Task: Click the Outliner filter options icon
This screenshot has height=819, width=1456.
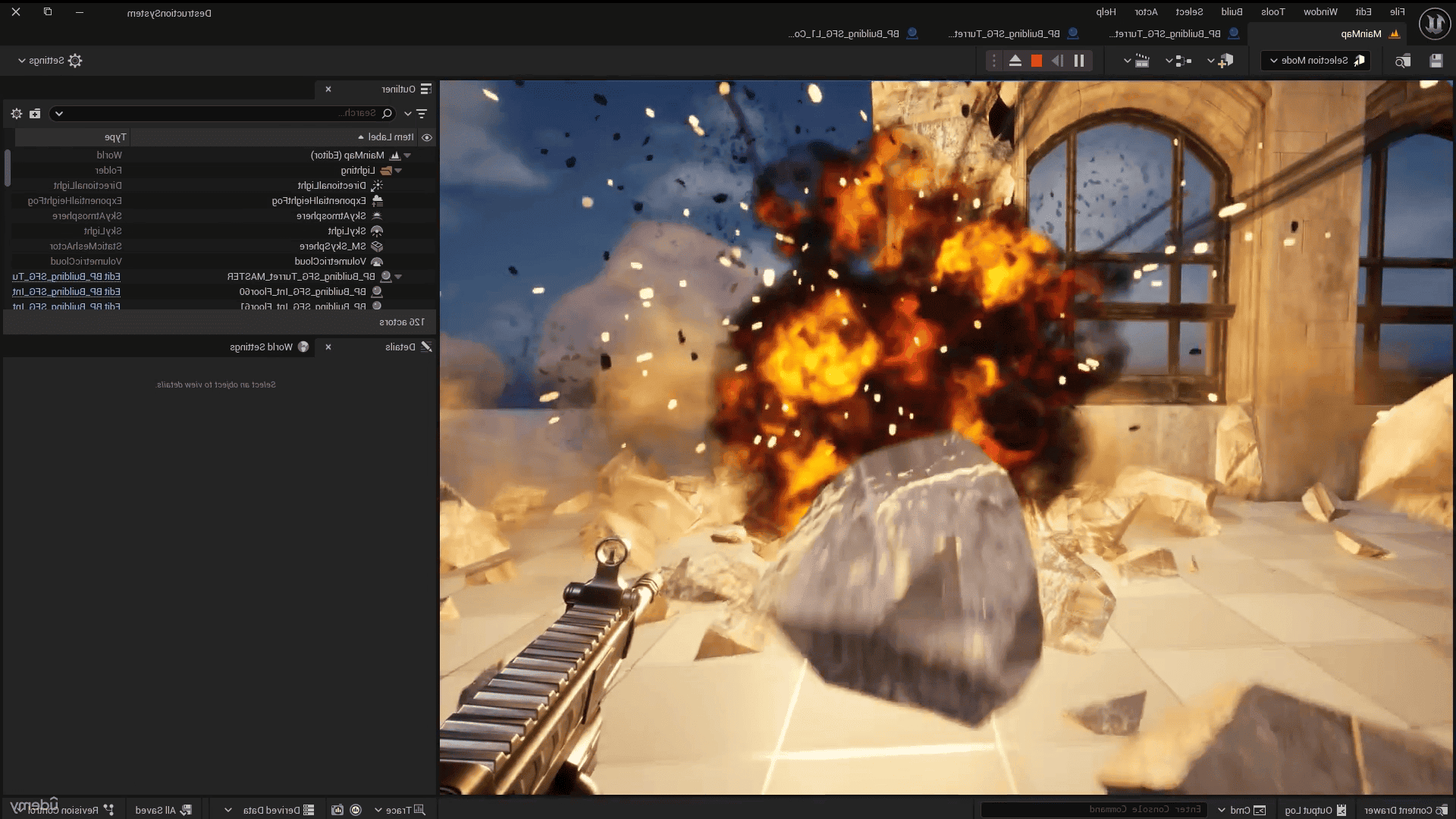Action: 422,114
